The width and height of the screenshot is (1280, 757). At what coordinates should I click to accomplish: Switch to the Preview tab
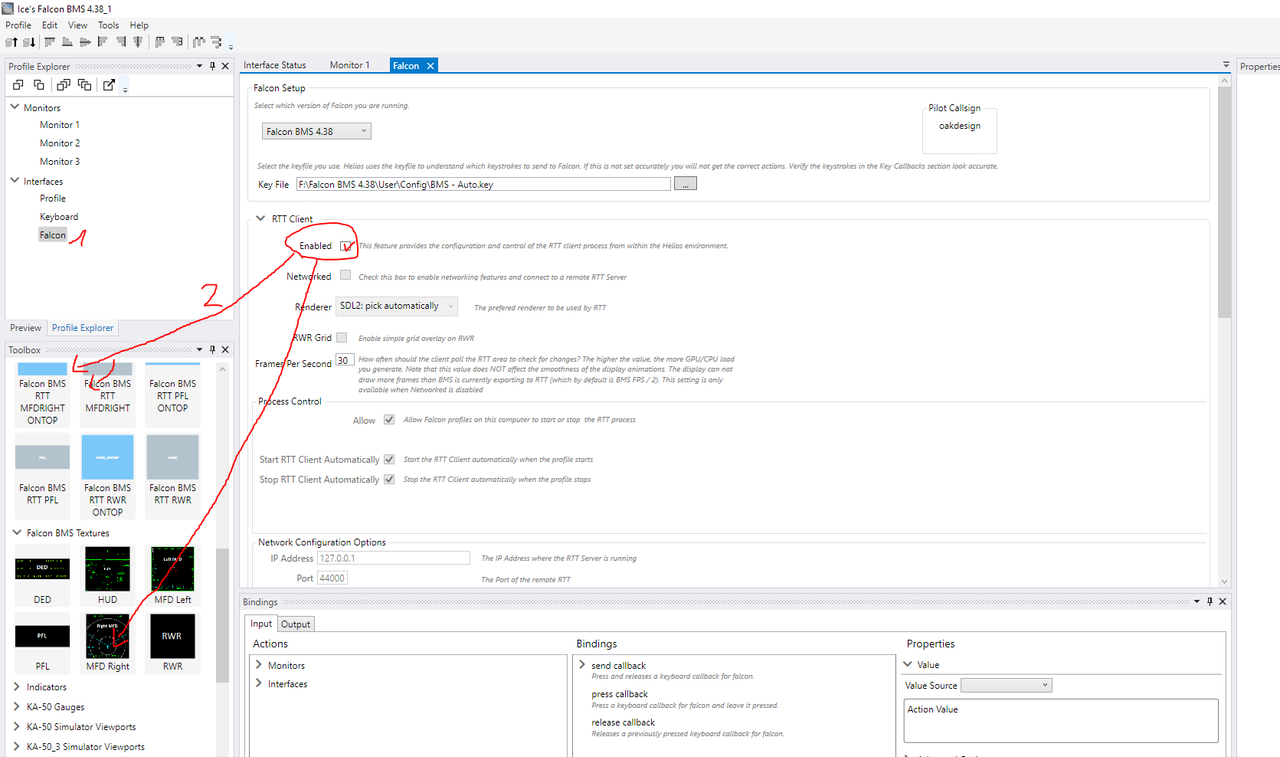[26, 328]
